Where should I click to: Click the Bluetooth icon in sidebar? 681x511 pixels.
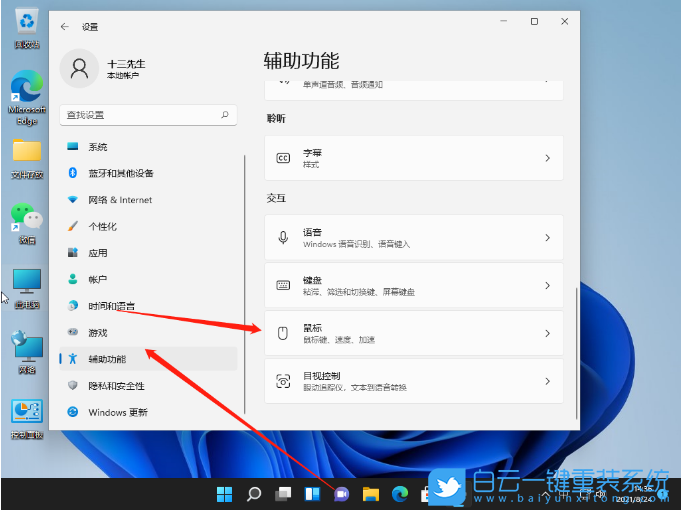[x=73, y=173]
